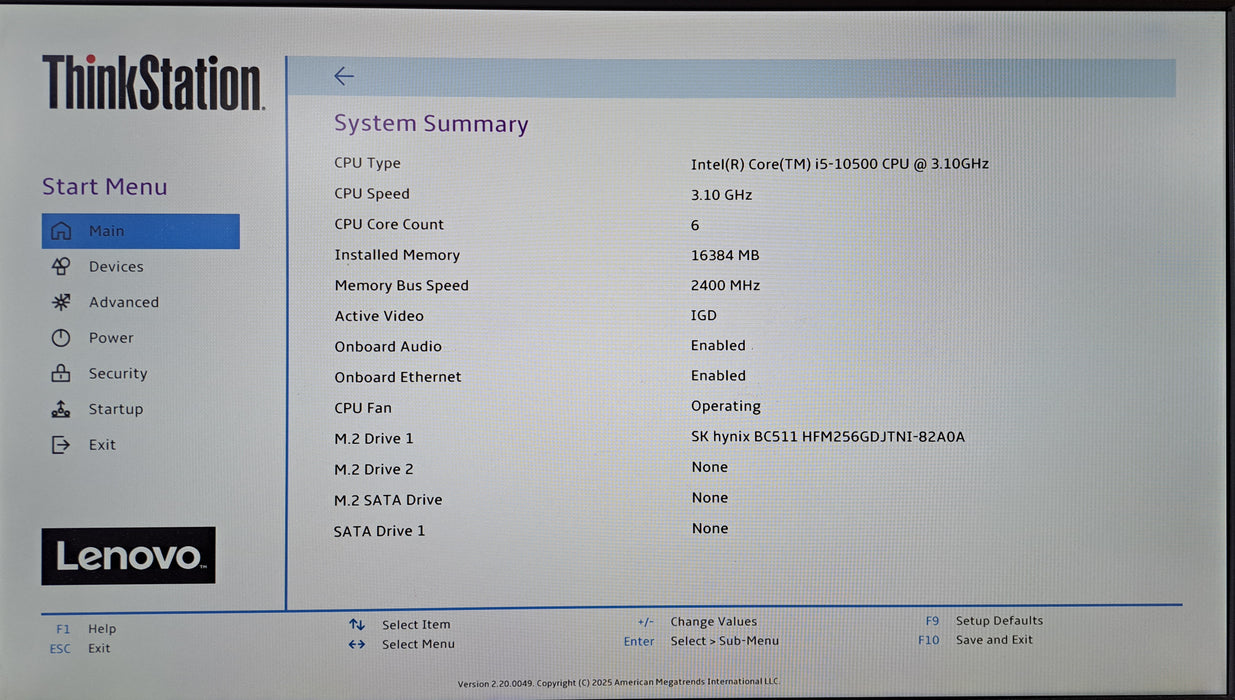Image resolution: width=1235 pixels, height=700 pixels.
Task: Select the SATA Drive 1 label
Action: click(x=379, y=531)
